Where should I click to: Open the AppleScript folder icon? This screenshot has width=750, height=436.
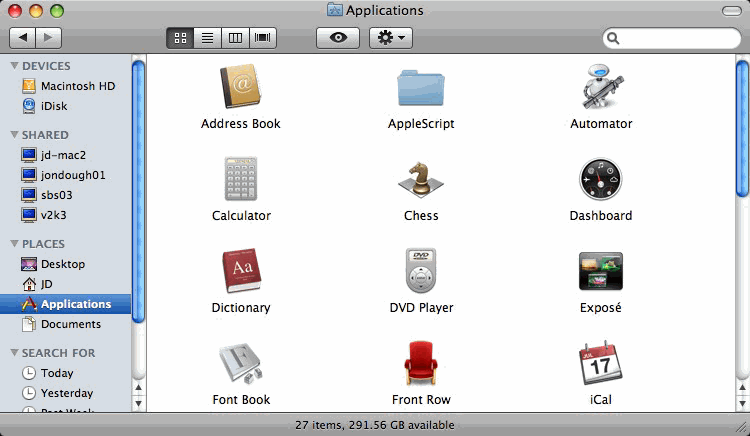tap(421, 88)
